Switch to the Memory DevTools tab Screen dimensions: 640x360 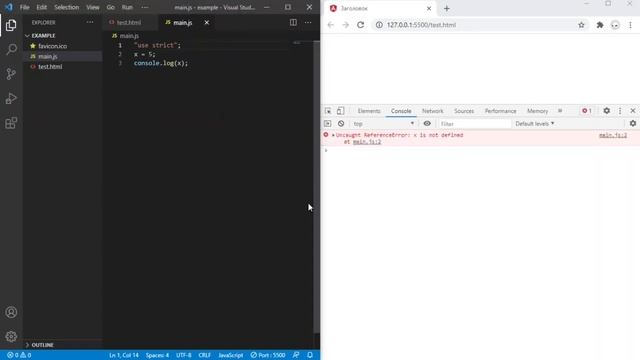pyautogui.click(x=538, y=111)
